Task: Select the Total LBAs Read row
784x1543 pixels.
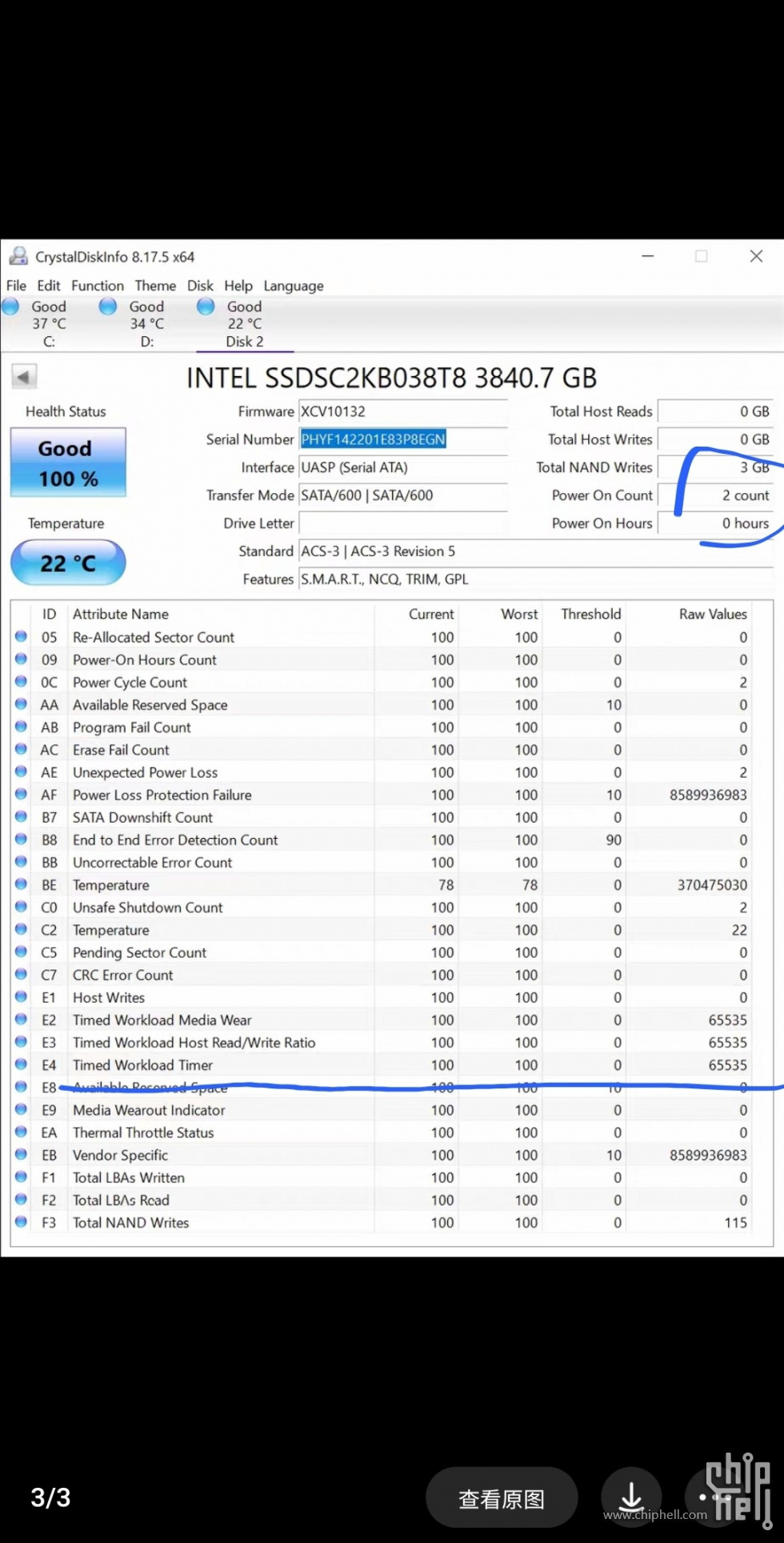Action: pos(382,1200)
